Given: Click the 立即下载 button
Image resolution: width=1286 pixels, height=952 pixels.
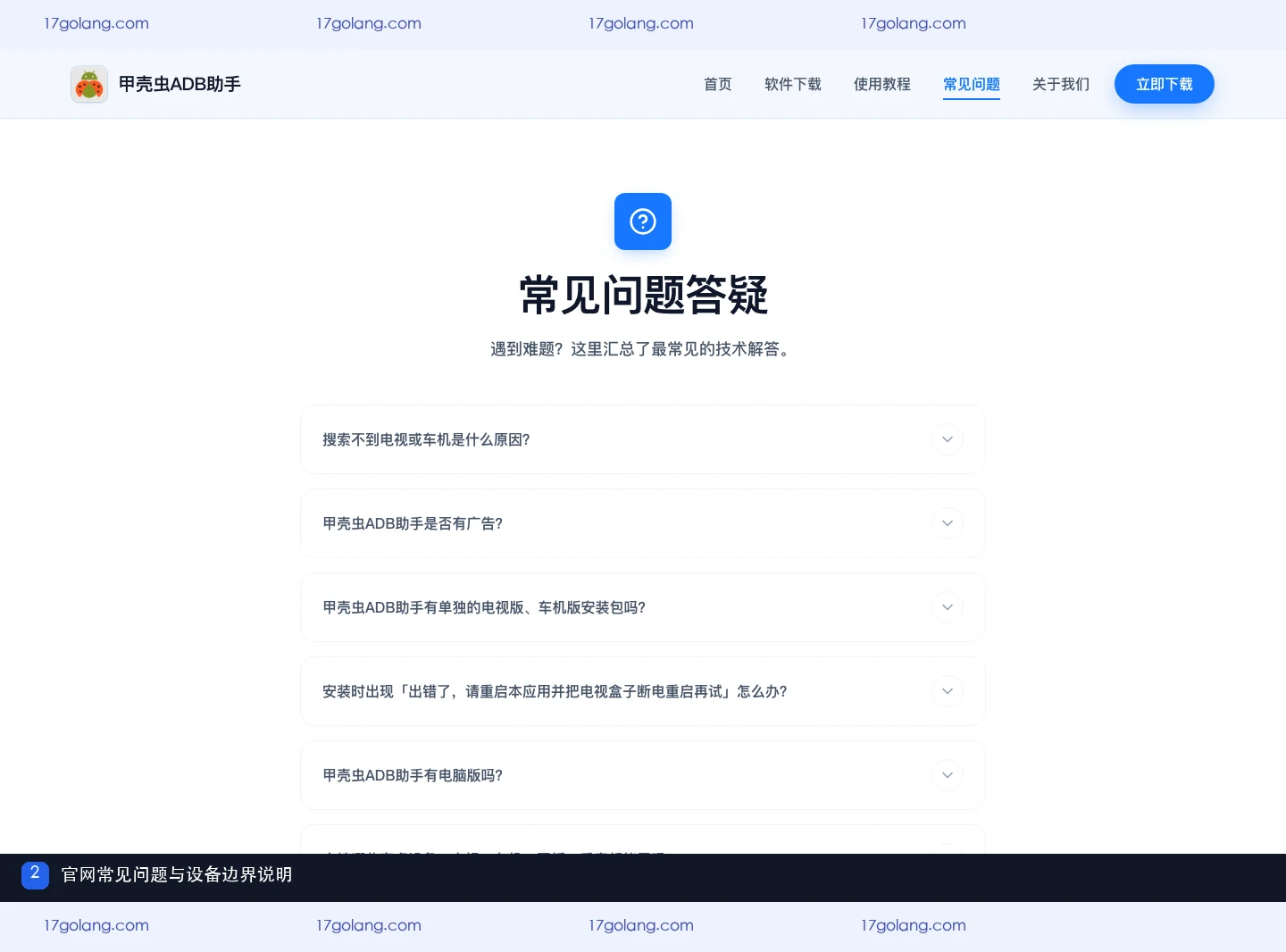Looking at the screenshot, I should coord(1165,84).
